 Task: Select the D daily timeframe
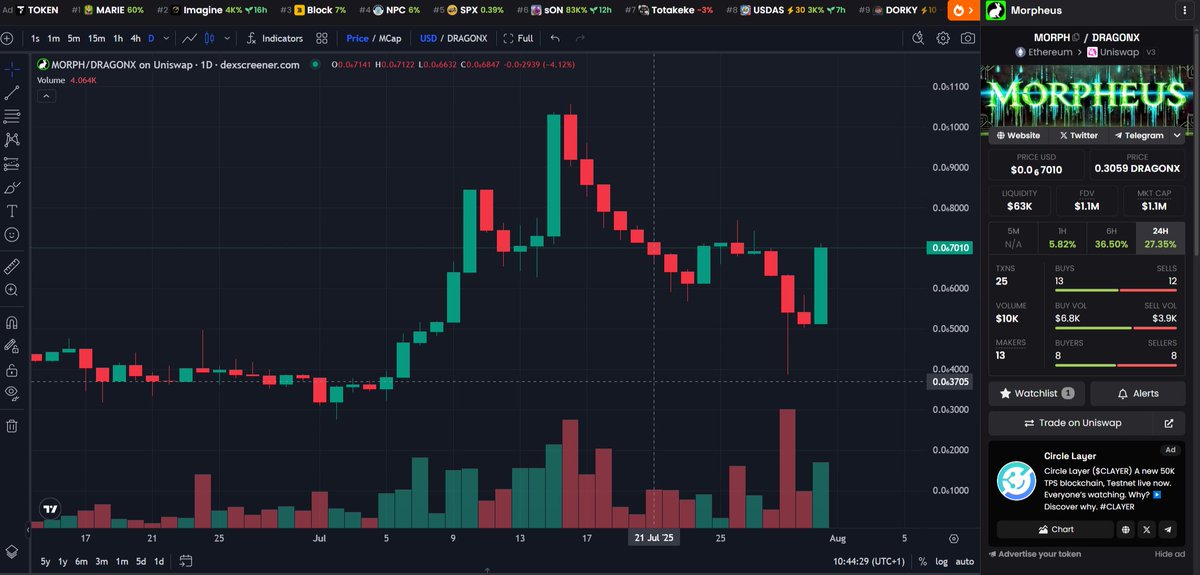(151, 38)
